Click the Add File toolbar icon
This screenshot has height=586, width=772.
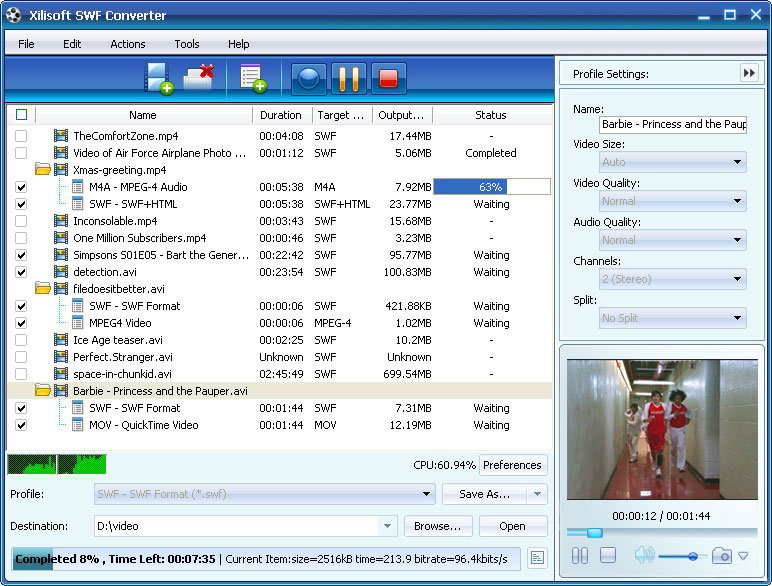pyautogui.click(x=158, y=78)
